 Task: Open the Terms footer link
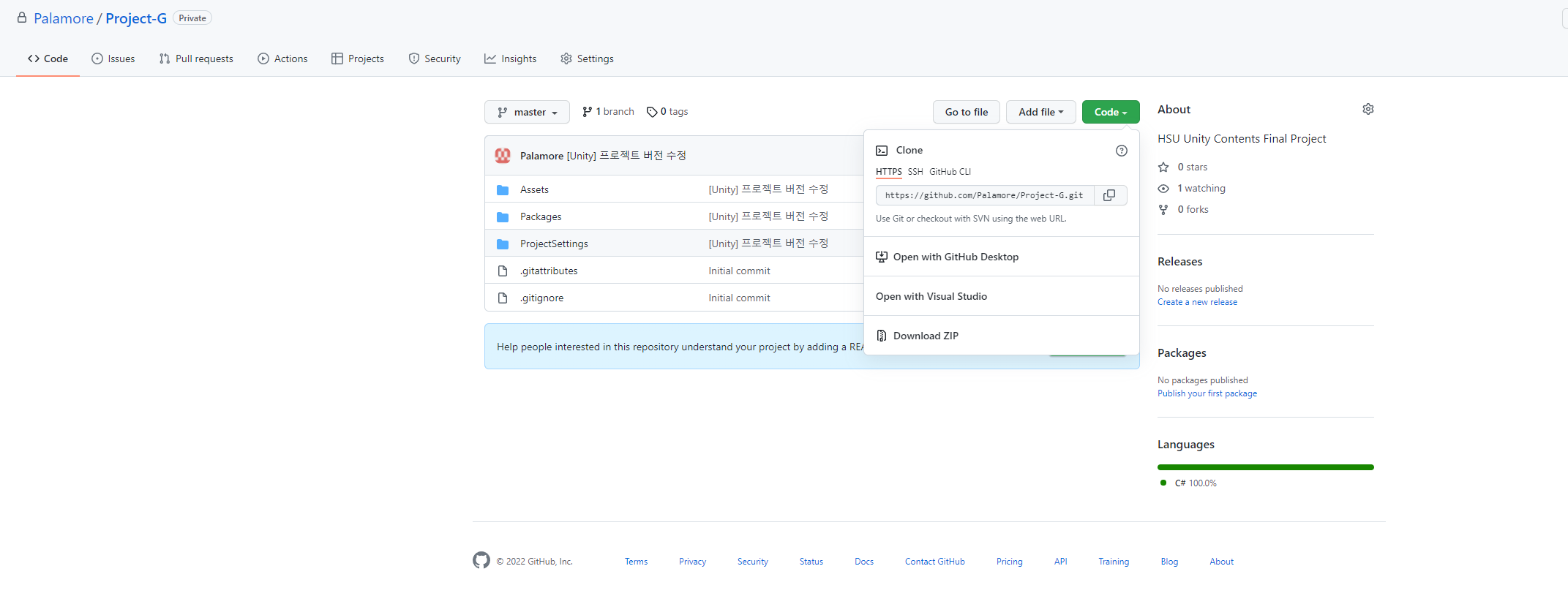point(636,562)
